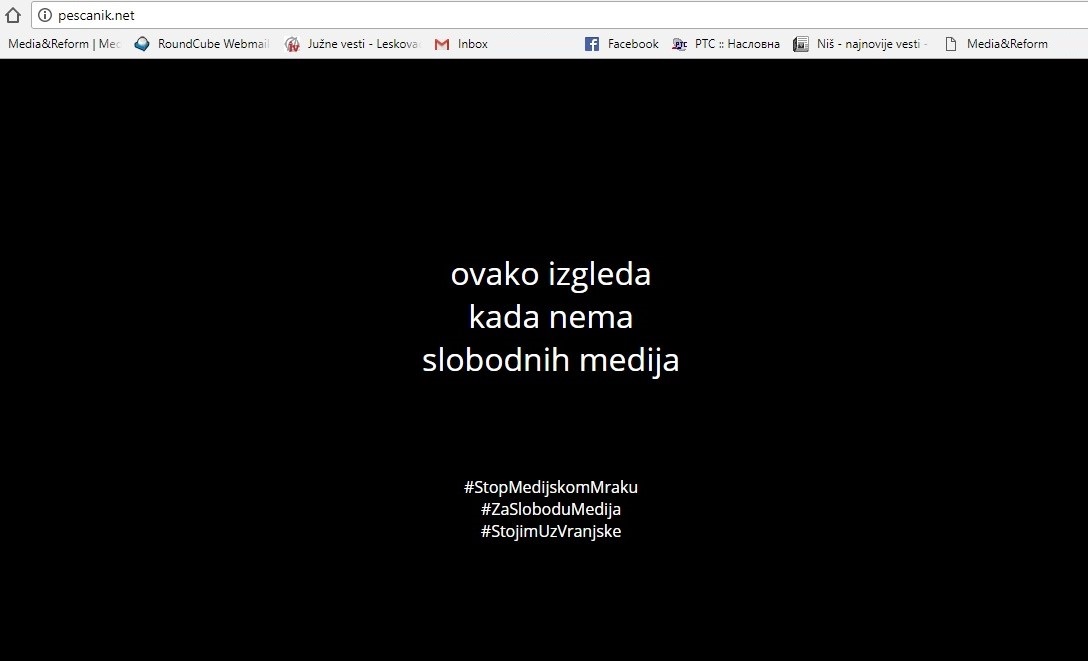Click the RoundCube Webmail bookmark favicon
The image size is (1088, 661).
pyautogui.click(x=142, y=44)
